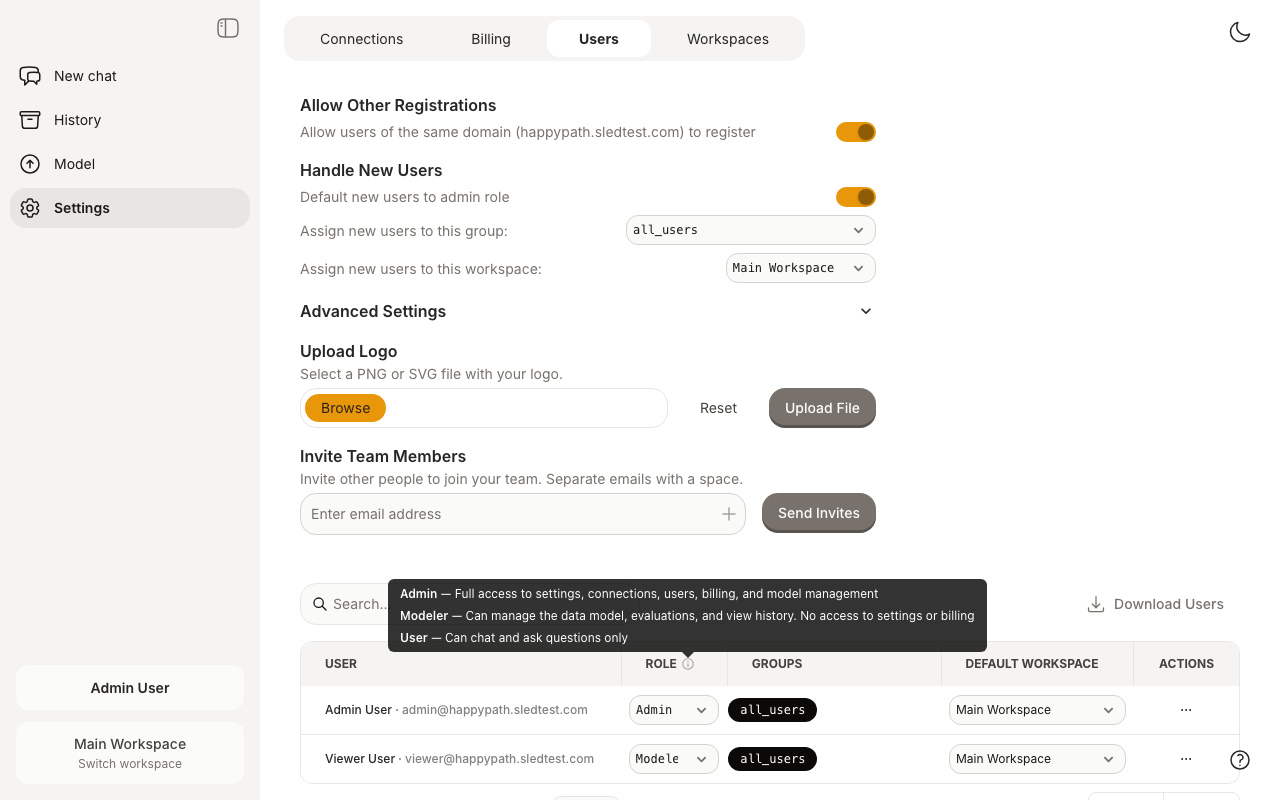Viewport: 1280px width, 800px height.
Task: Switch to the Billing tab
Action: (x=491, y=39)
